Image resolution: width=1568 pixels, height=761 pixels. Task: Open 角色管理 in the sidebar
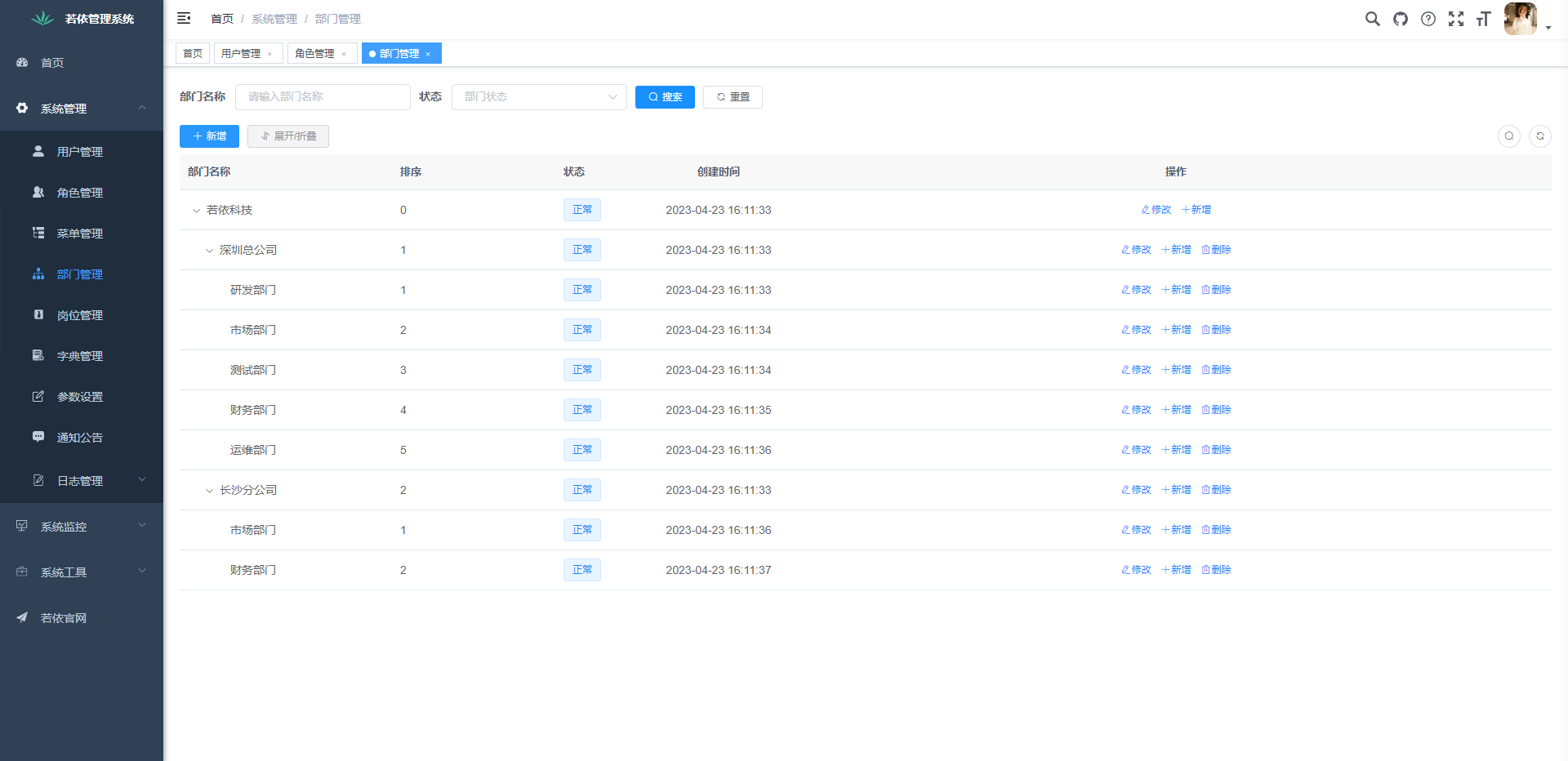pyautogui.click(x=82, y=193)
